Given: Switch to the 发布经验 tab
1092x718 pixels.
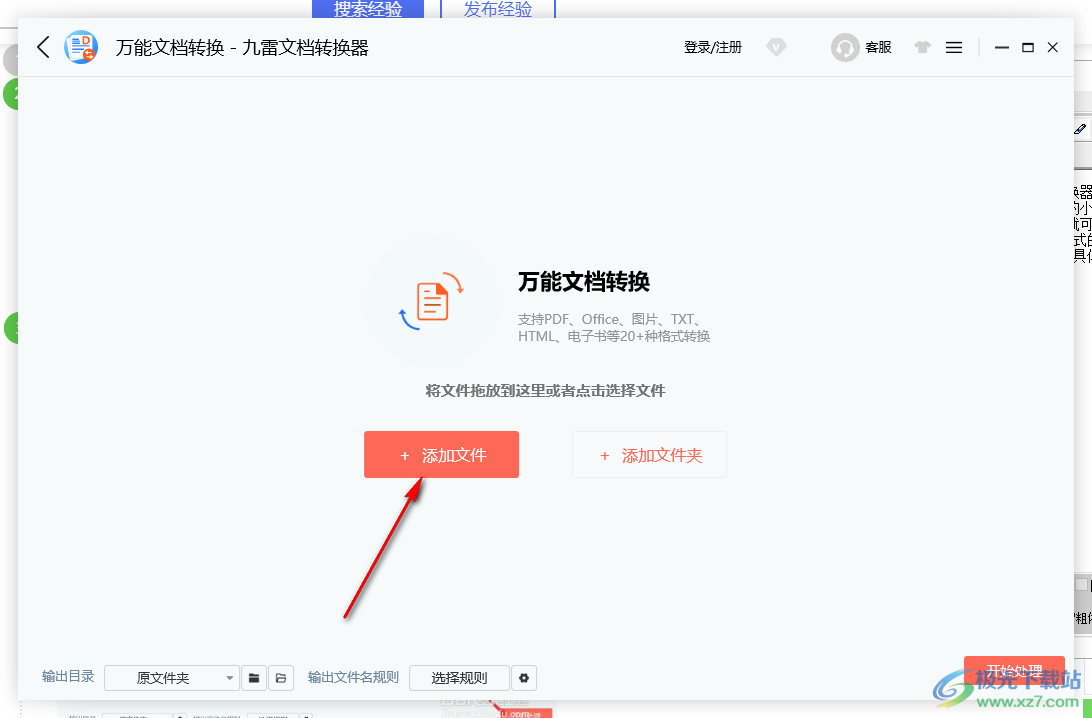Looking at the screenshot, I should point(498,10).
